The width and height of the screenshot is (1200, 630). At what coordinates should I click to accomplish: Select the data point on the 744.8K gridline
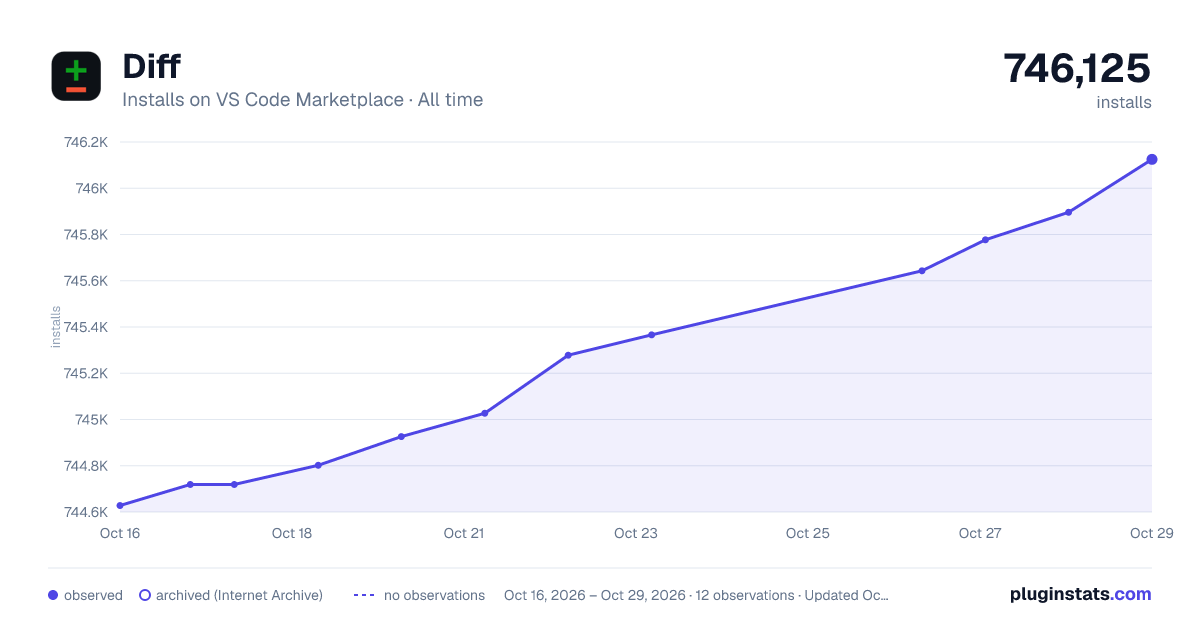(x=318, y=465)
